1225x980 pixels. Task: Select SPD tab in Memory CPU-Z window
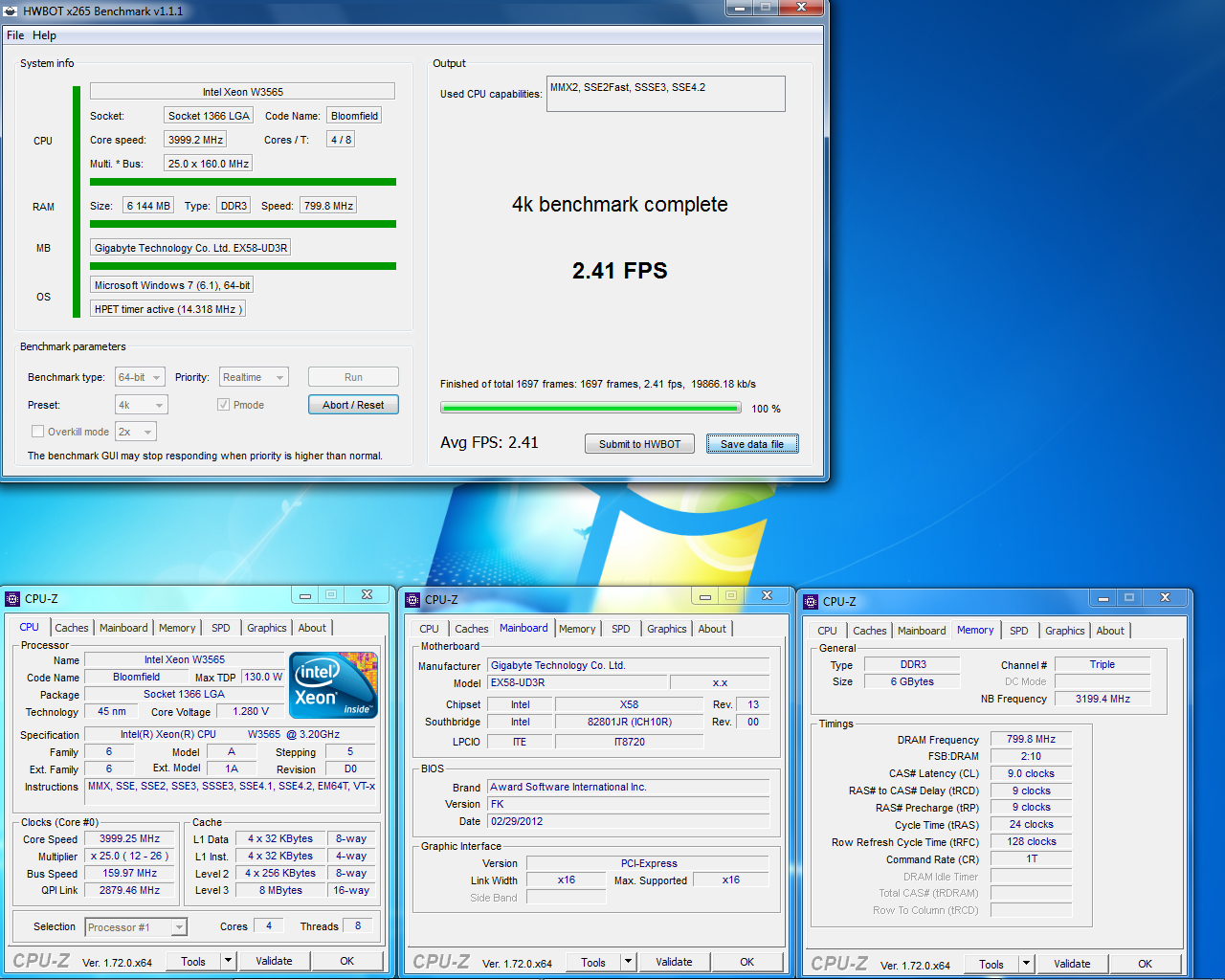tap(1019, 631)
